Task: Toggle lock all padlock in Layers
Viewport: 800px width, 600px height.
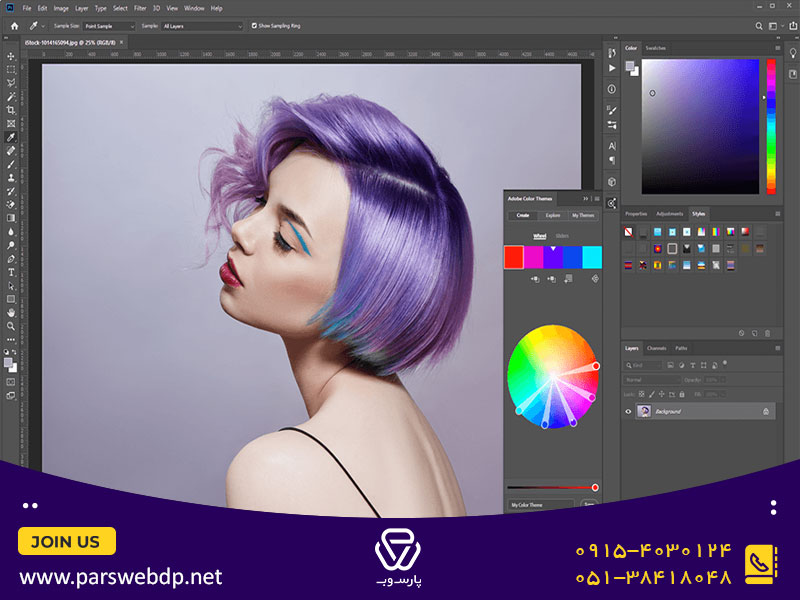Action: (x=682, y=394)
